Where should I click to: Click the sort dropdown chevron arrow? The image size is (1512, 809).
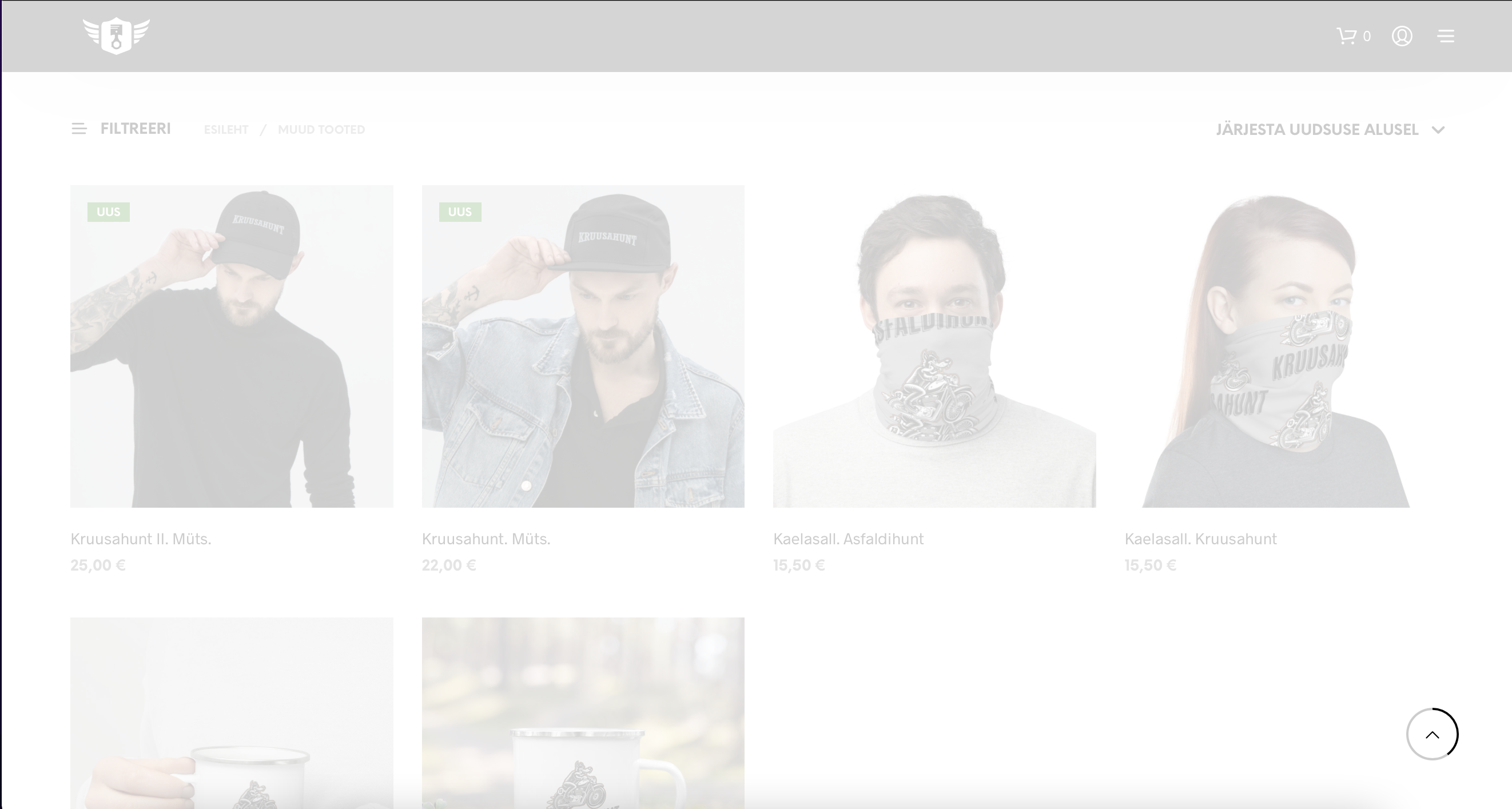click(1438, 130)
